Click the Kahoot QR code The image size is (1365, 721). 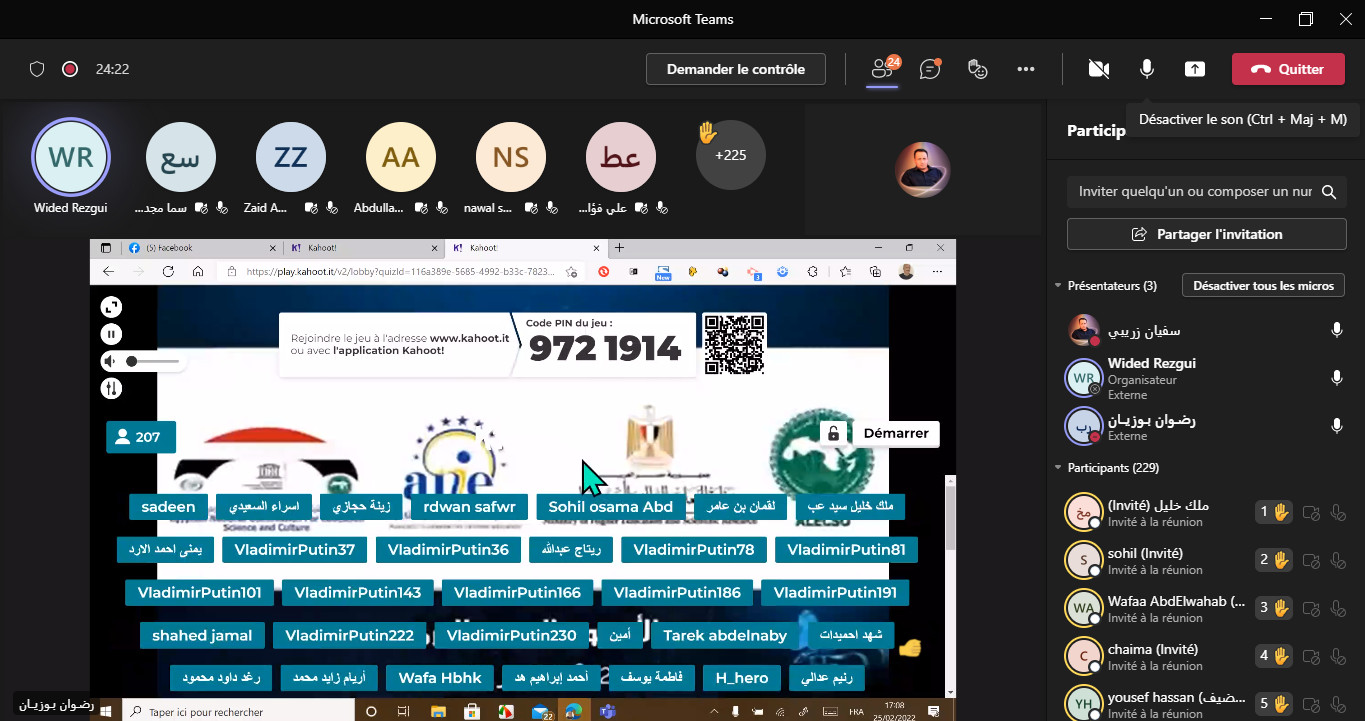coord(735,344)
